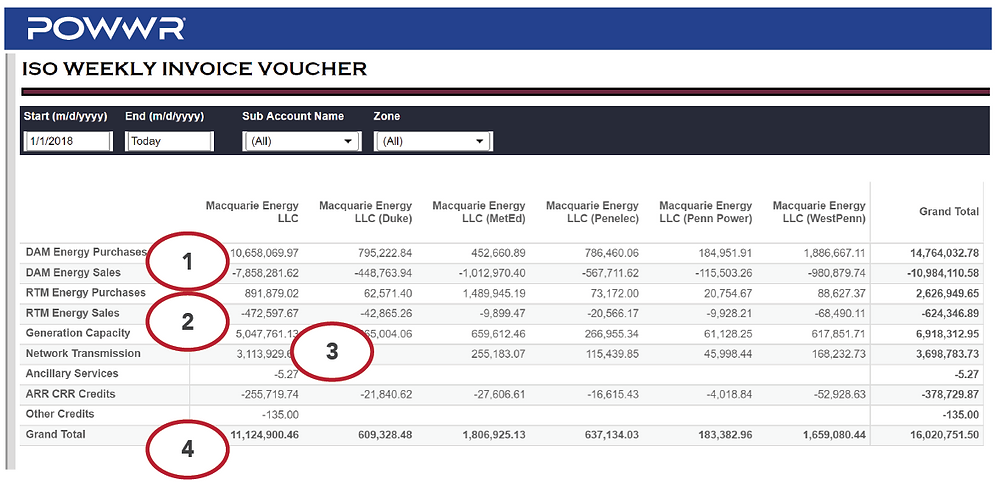1000x485 pixels.
Task: Select the RTM Energy Purchases row label
Action: (x=85, y=293)
